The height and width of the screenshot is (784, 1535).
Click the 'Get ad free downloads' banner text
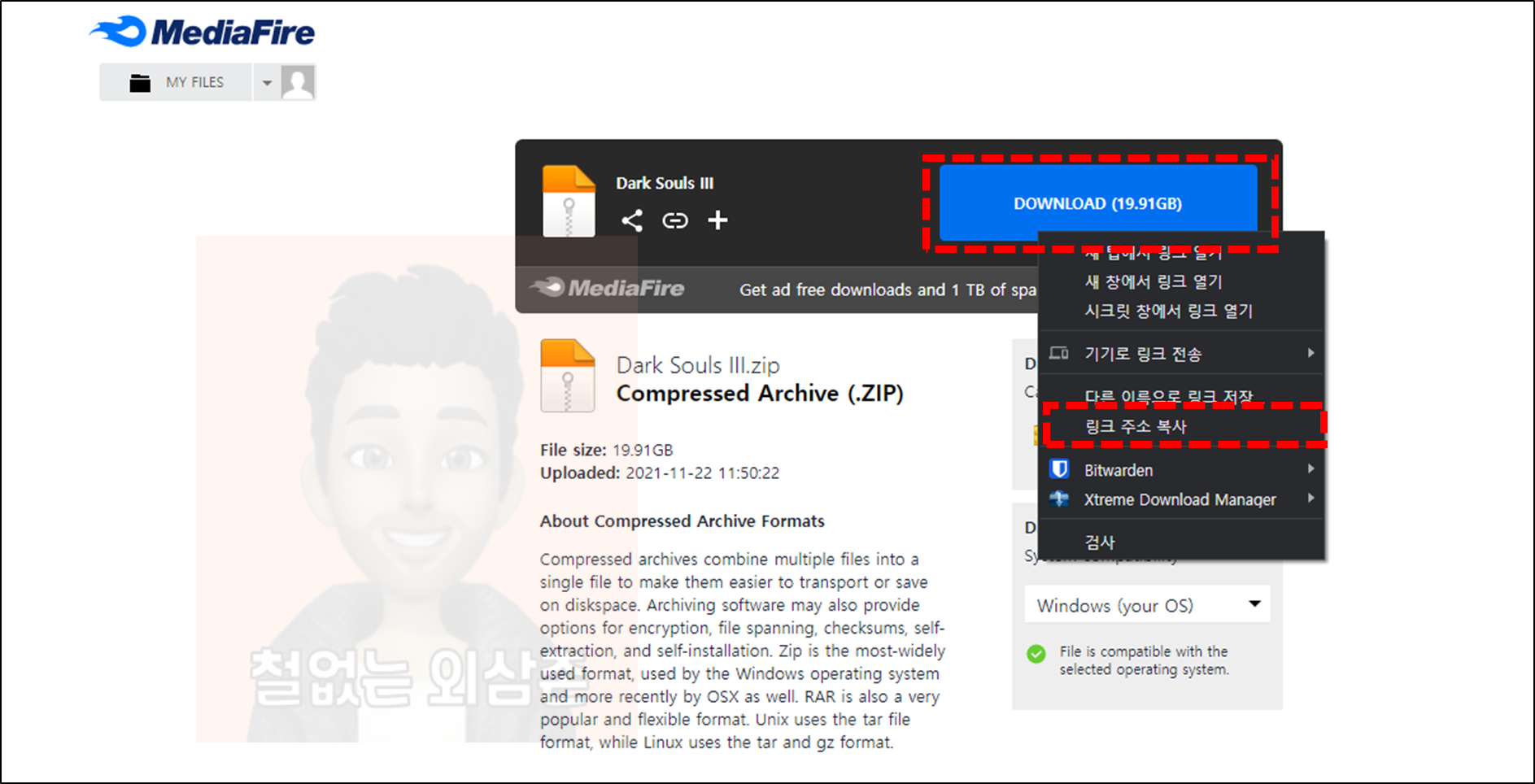click(x=887, y=290)
